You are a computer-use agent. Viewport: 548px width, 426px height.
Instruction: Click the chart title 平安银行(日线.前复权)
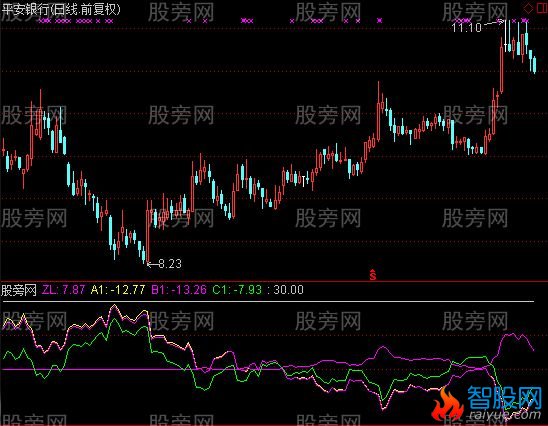pos(61,9)
